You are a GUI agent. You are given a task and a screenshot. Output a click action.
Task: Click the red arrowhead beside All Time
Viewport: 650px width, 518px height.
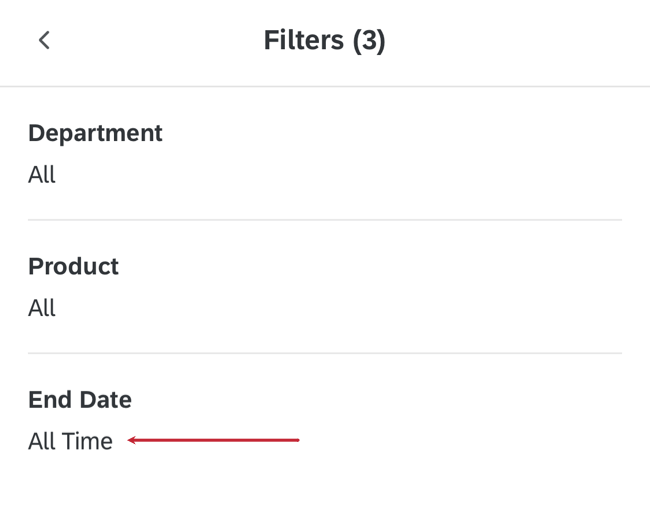pyautogui.click(x=133, y=440)
